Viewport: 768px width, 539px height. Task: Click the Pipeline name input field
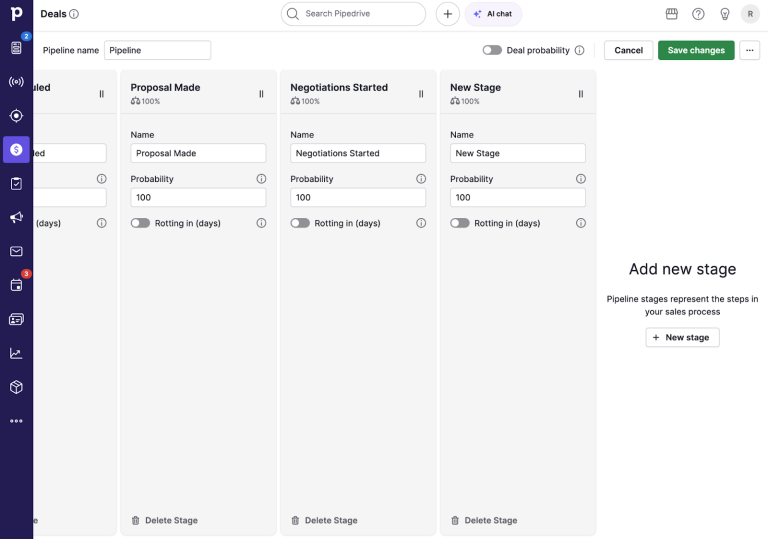pyautogui.click(x=157, y=50)
